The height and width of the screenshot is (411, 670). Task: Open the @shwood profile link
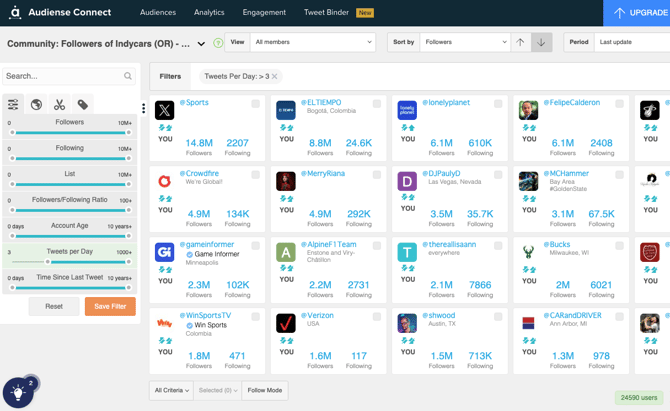pos(439,315)
